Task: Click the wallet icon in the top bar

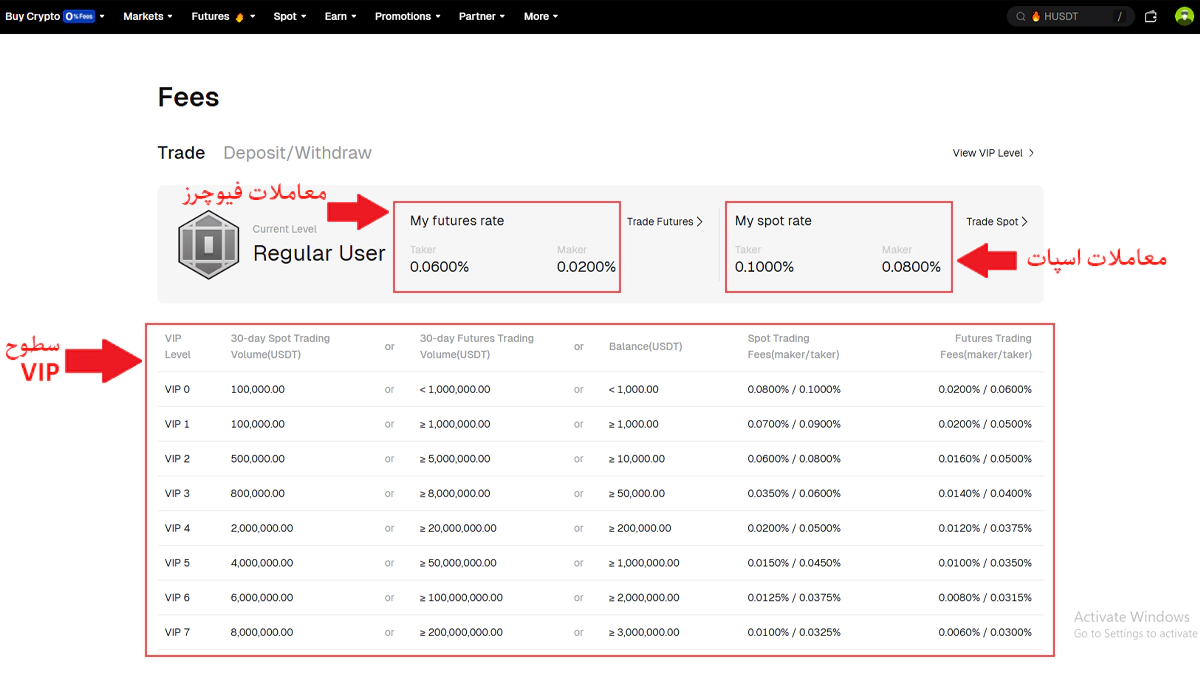Action: (1150, 16)
